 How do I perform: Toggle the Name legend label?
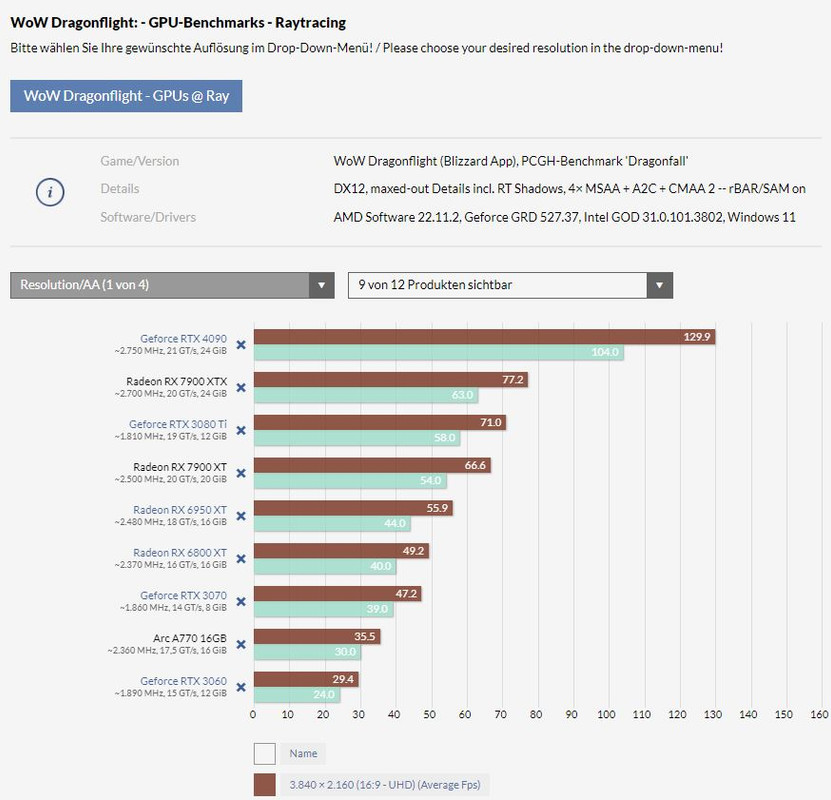[x=303, y=753]
